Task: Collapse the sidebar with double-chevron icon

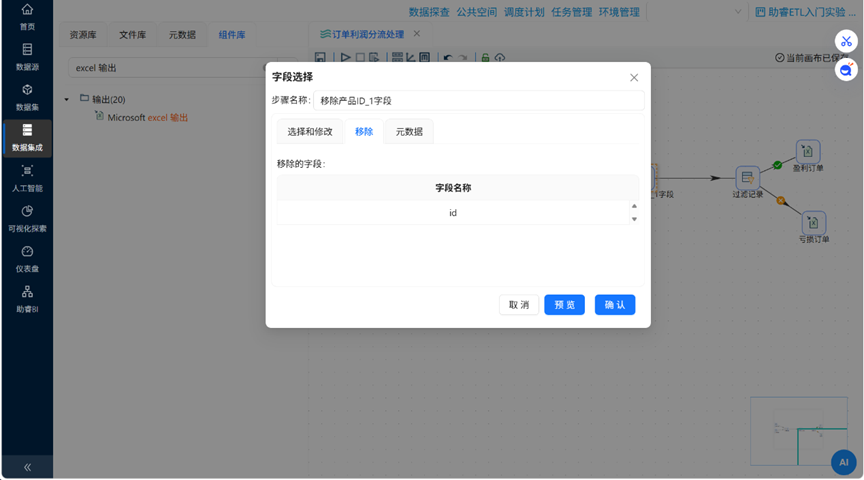Action: [x=27, y=467]
